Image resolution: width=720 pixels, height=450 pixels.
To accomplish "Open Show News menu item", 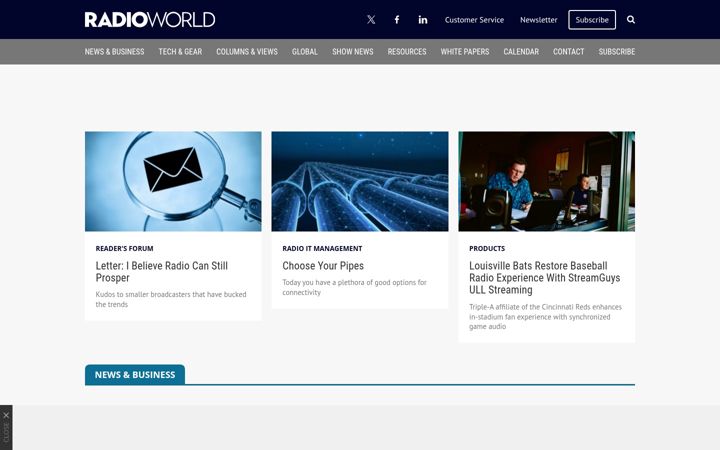I will click(353, 51).
